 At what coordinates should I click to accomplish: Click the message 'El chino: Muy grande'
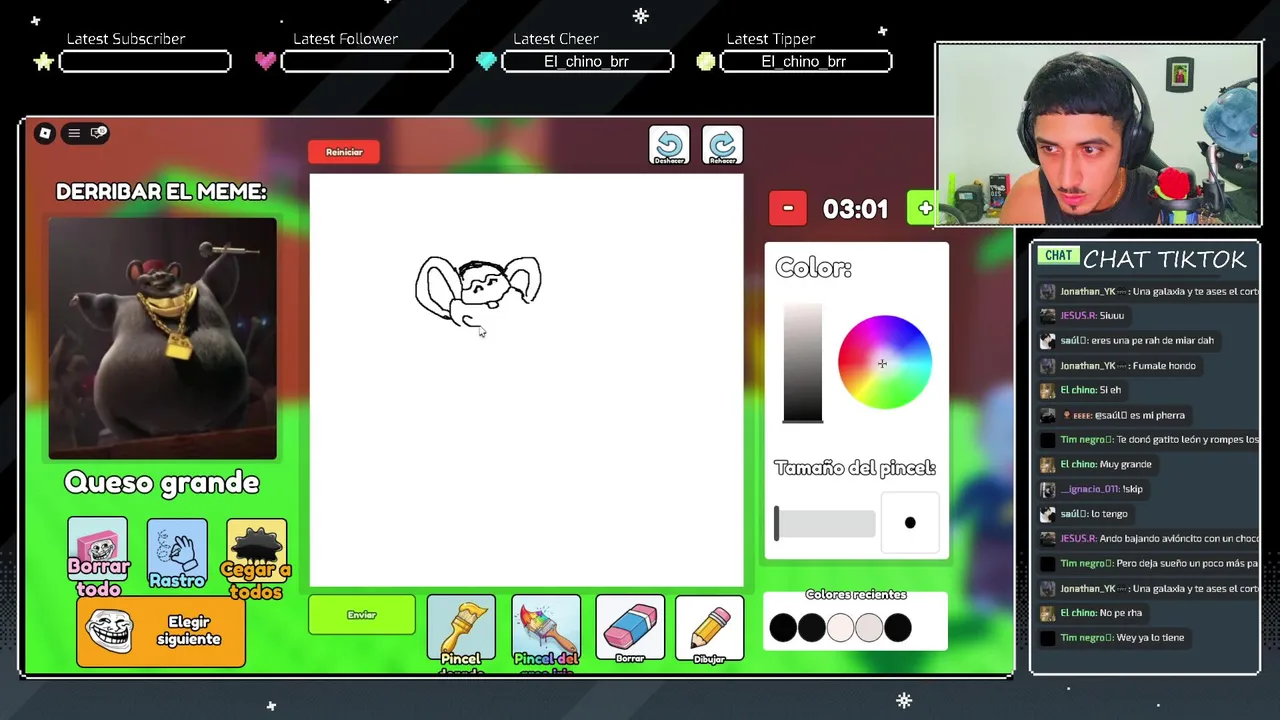1106,464
